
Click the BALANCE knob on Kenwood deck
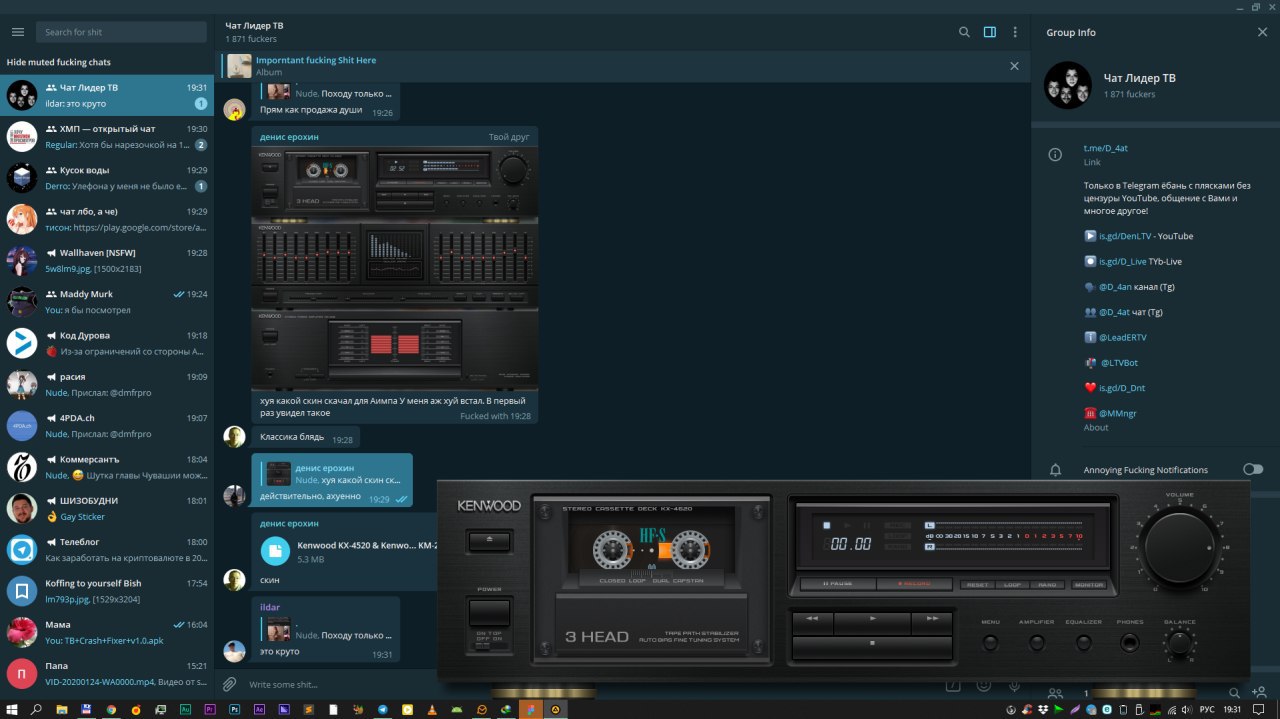click(1180, 643)
